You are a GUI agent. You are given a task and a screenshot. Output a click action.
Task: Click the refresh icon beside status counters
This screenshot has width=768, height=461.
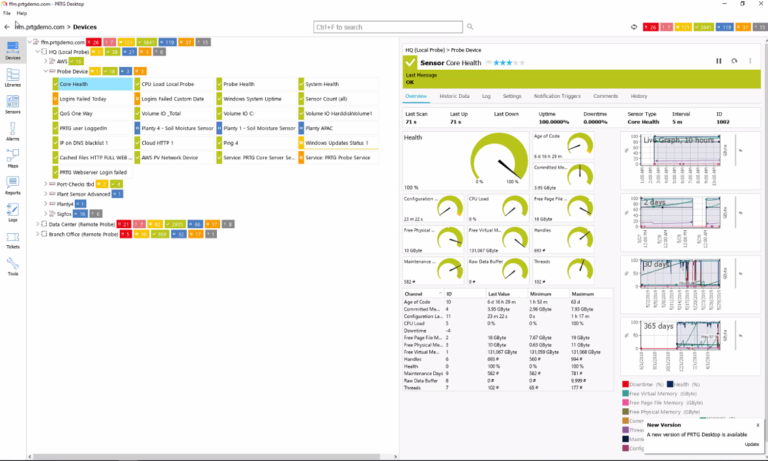click(634, 27)
